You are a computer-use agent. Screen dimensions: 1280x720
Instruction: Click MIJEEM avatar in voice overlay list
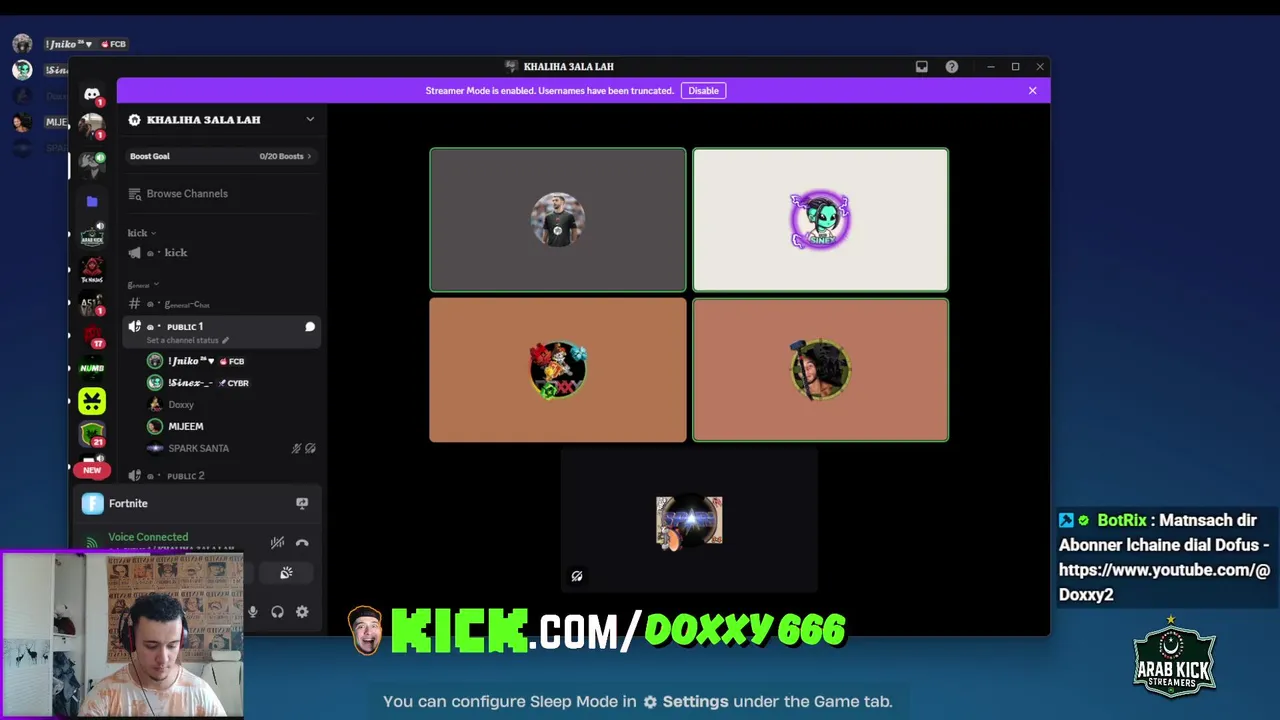(x=21, y=122)
